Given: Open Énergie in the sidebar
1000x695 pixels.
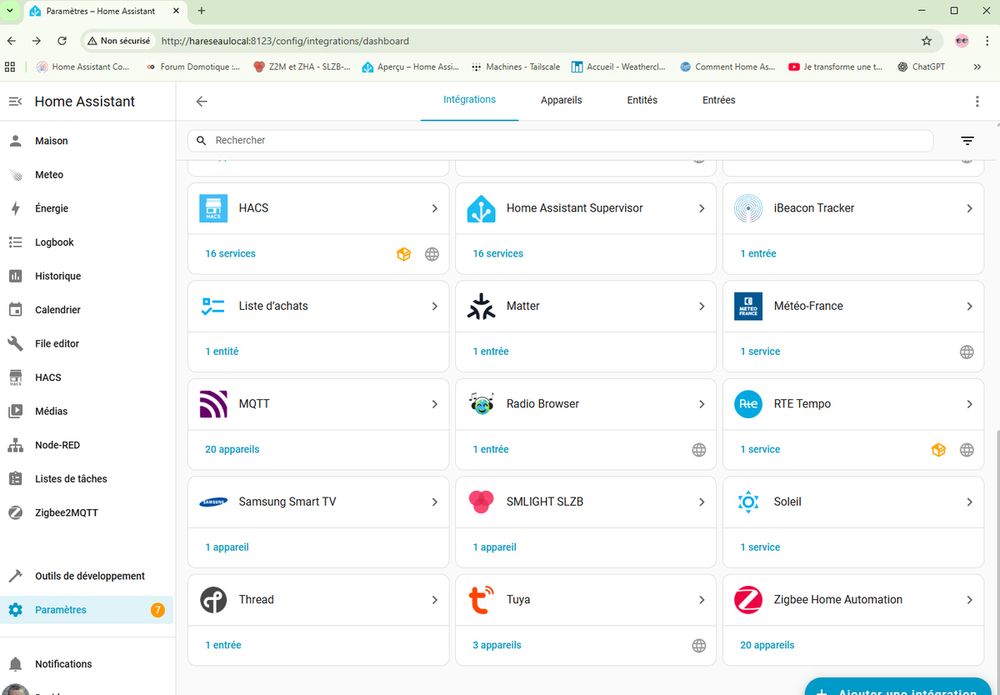Looking at the screenshot, I should 87,208.
